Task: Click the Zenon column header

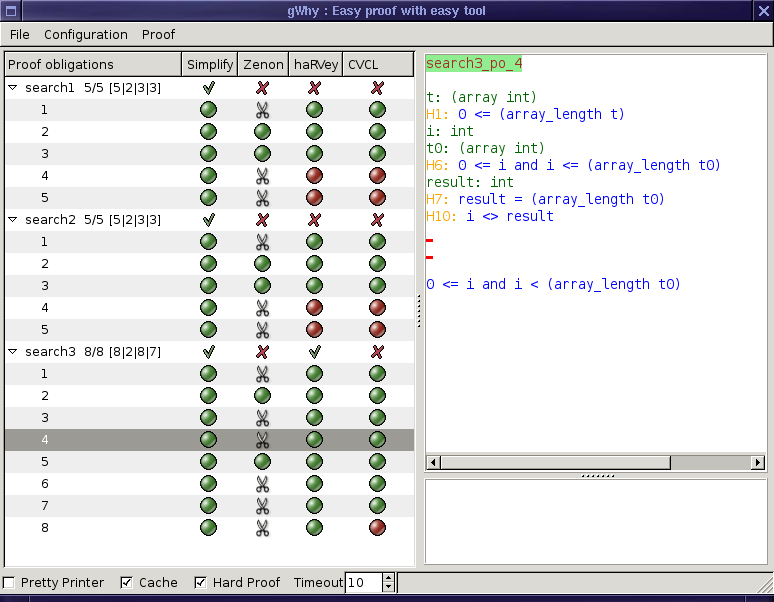Action: tap(263, 65)
